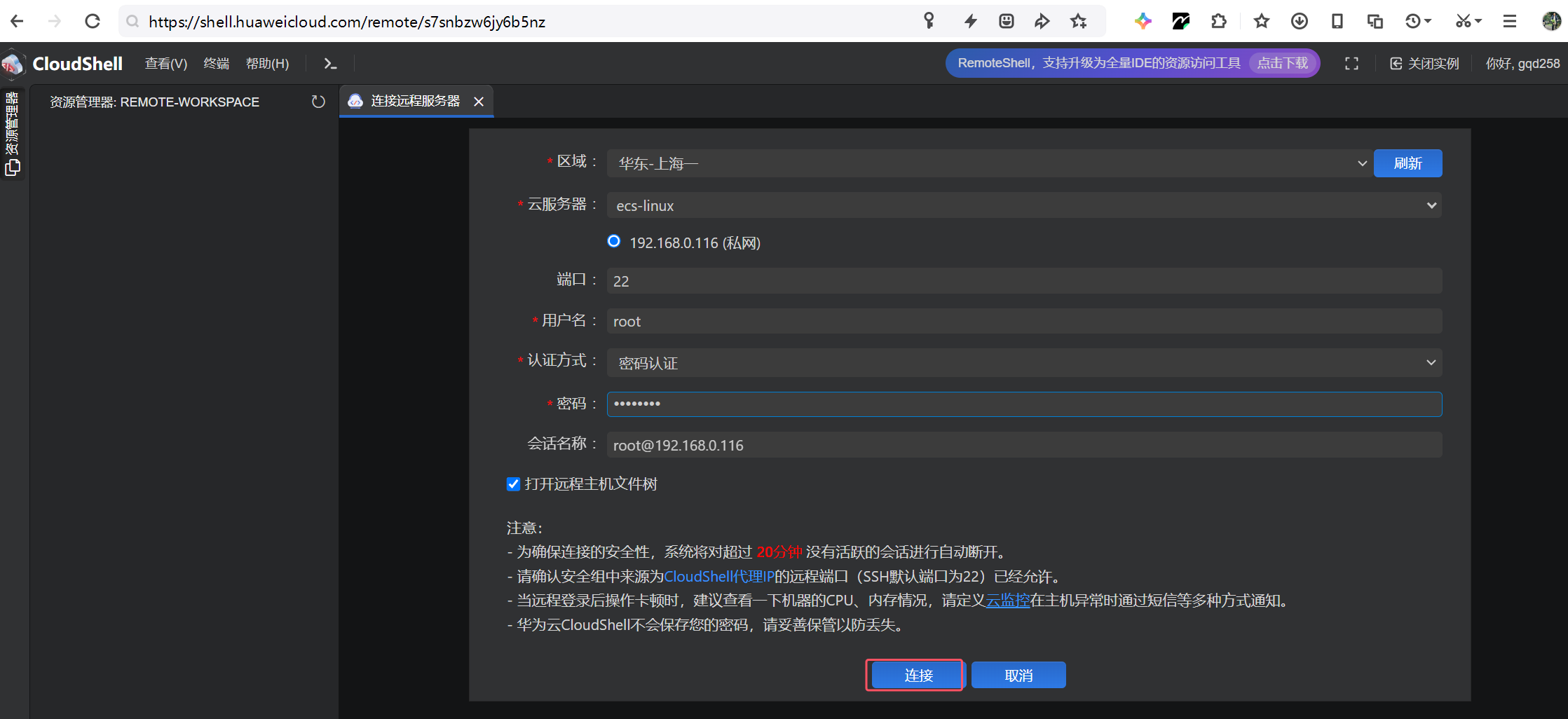Click the 会话名称 field
Screen dimensions: 1568x719
1024,445
